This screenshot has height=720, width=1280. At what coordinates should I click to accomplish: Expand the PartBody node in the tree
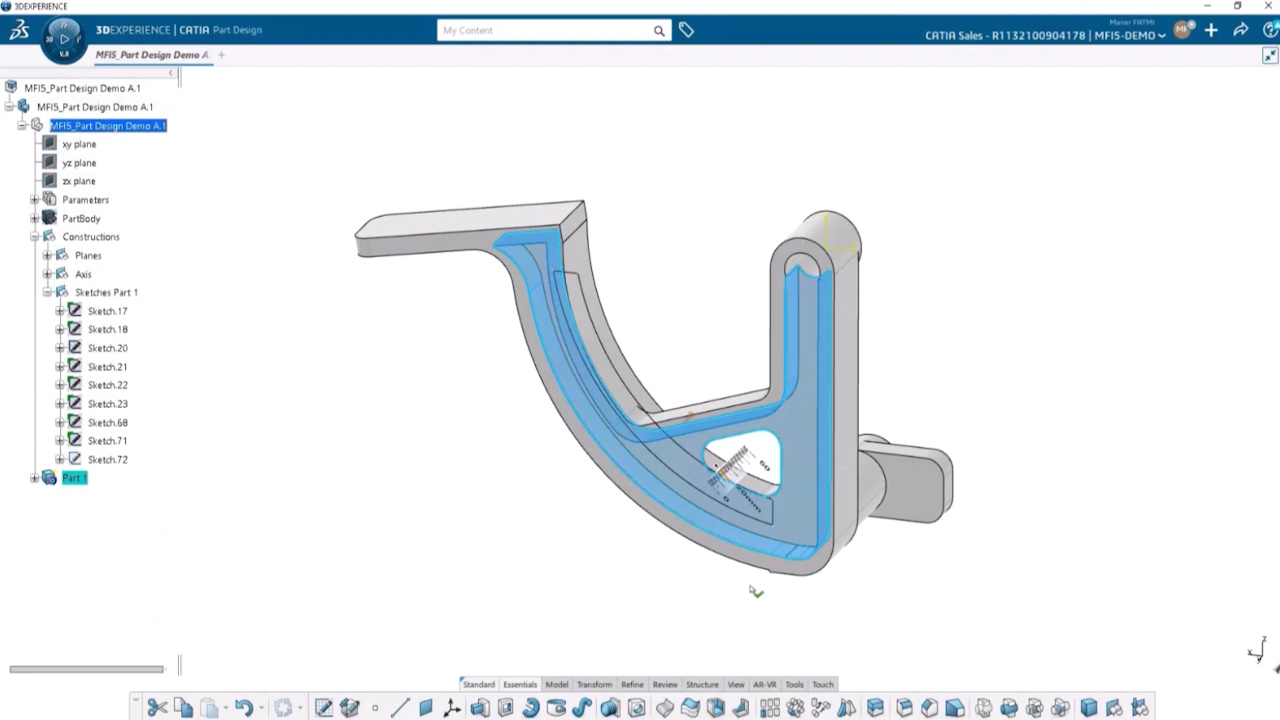click(x=34, y=218)
